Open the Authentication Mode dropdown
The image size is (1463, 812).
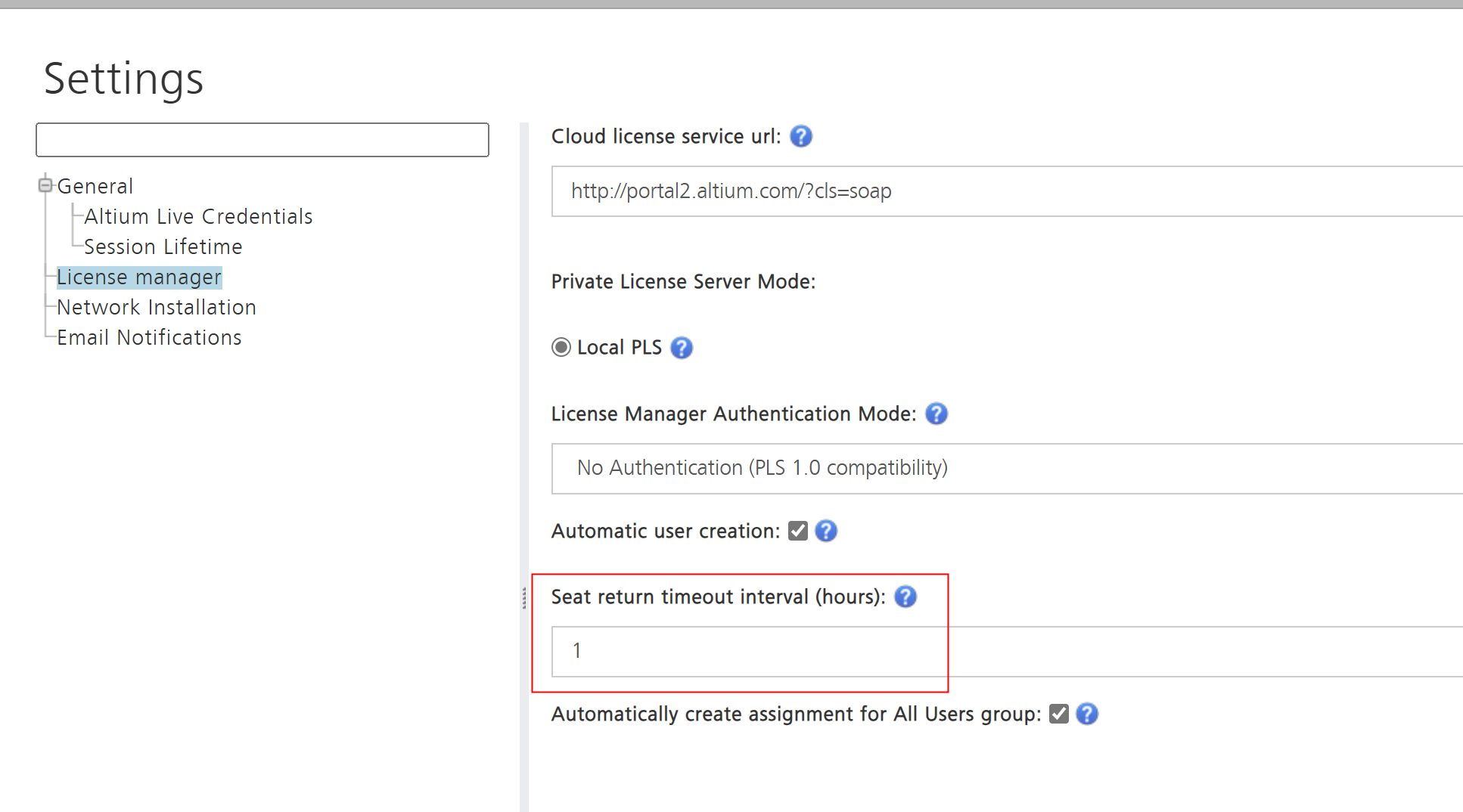(1006, 469)
